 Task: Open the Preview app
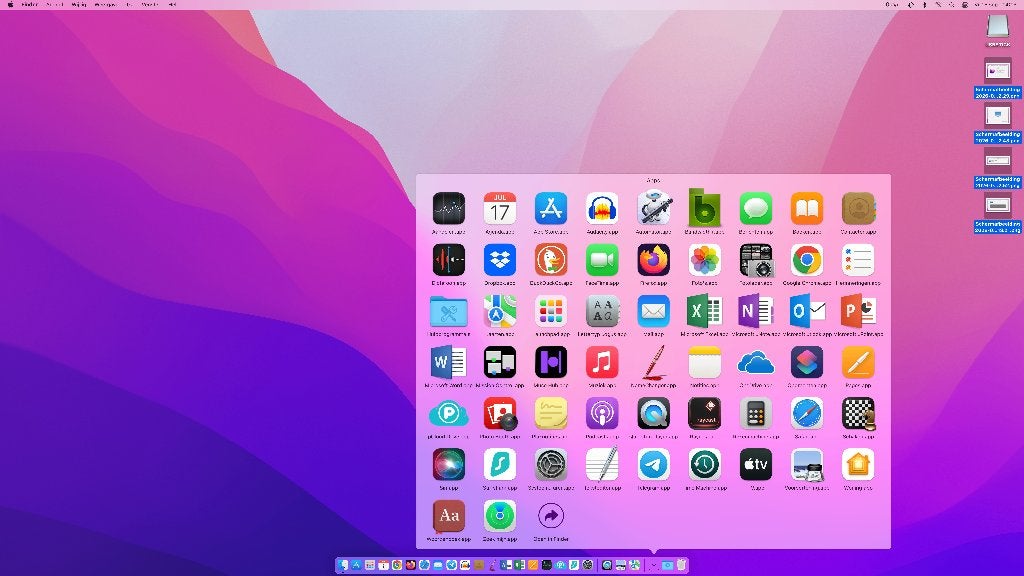pyautogui.click(x=807, y=465)
